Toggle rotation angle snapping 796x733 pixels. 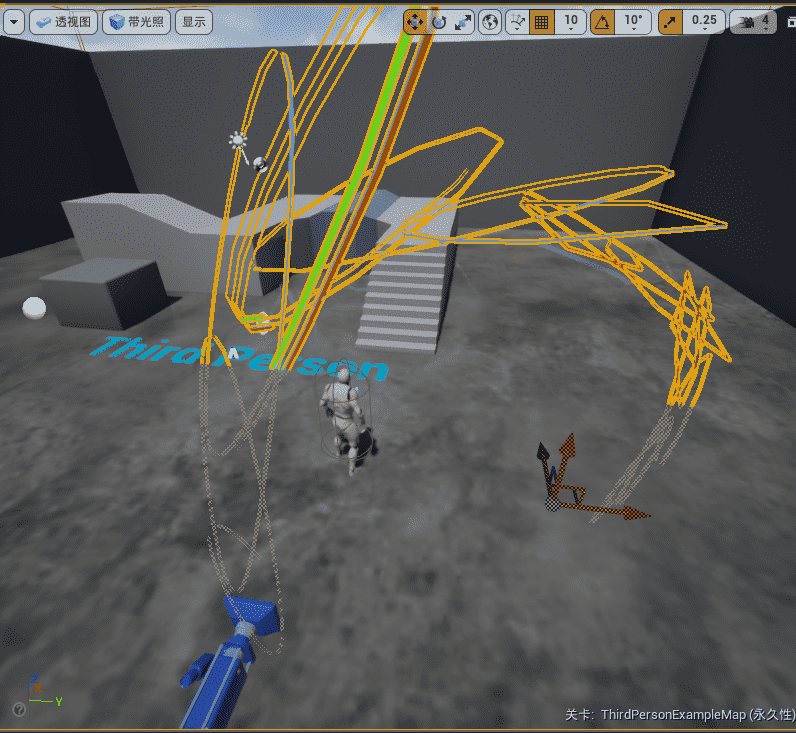[x=604, y=21]
